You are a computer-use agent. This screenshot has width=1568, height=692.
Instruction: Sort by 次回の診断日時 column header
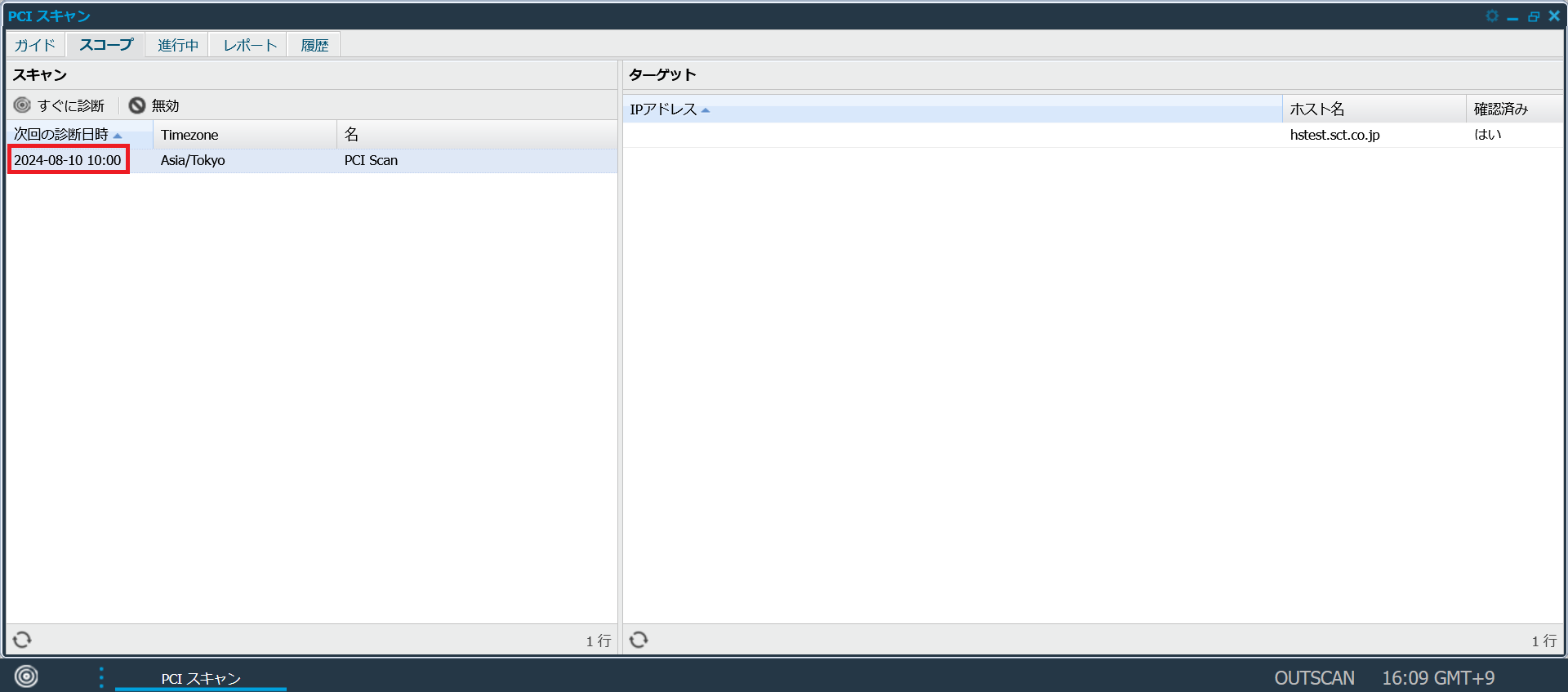[x=80, y=135]
